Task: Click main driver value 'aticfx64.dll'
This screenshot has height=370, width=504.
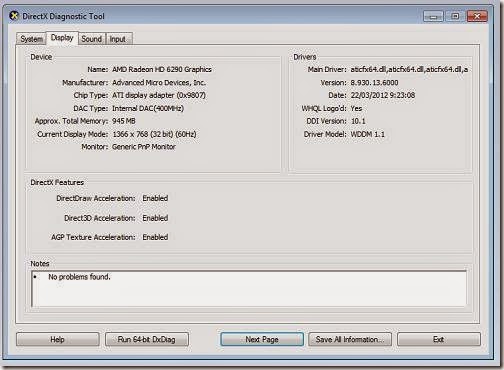Action: [x=409, y=69]
